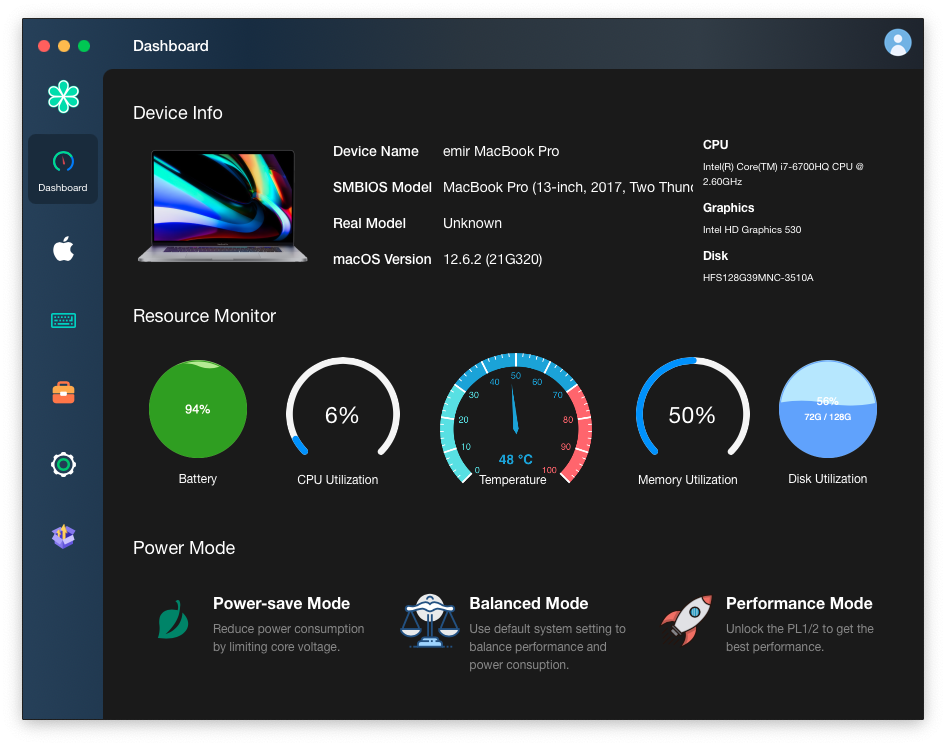Open the purple box sidebar section
The height and width of the screenshot is (746, 946).
point(63,536)
